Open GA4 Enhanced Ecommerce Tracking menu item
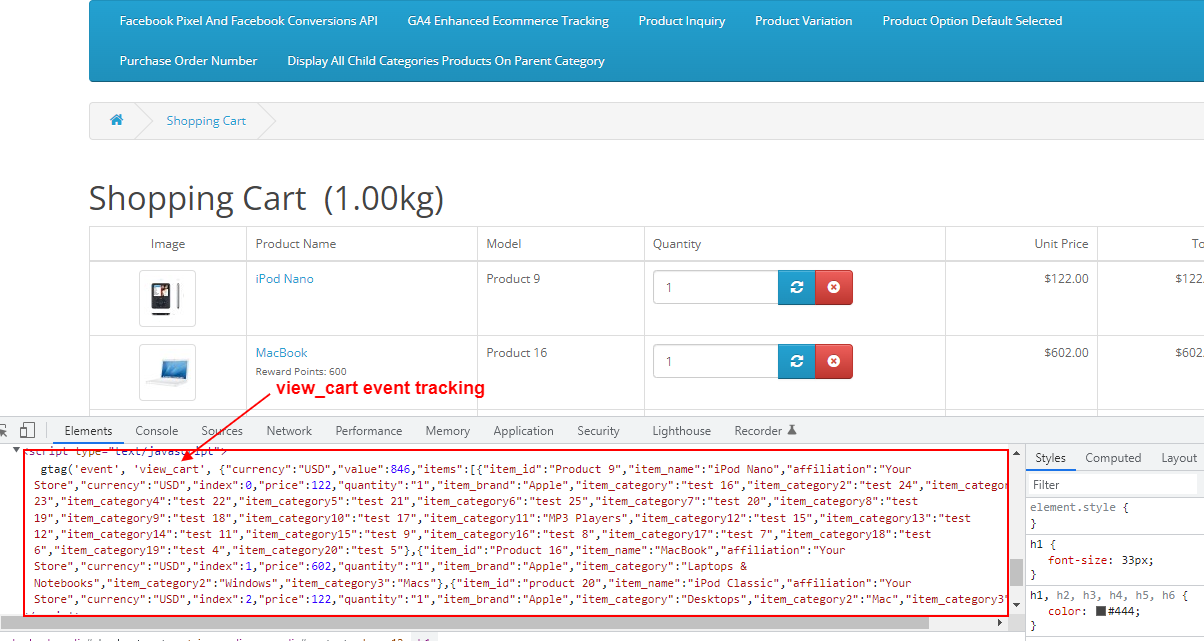Screen dimensions: 1204x641 pos(508,21)
